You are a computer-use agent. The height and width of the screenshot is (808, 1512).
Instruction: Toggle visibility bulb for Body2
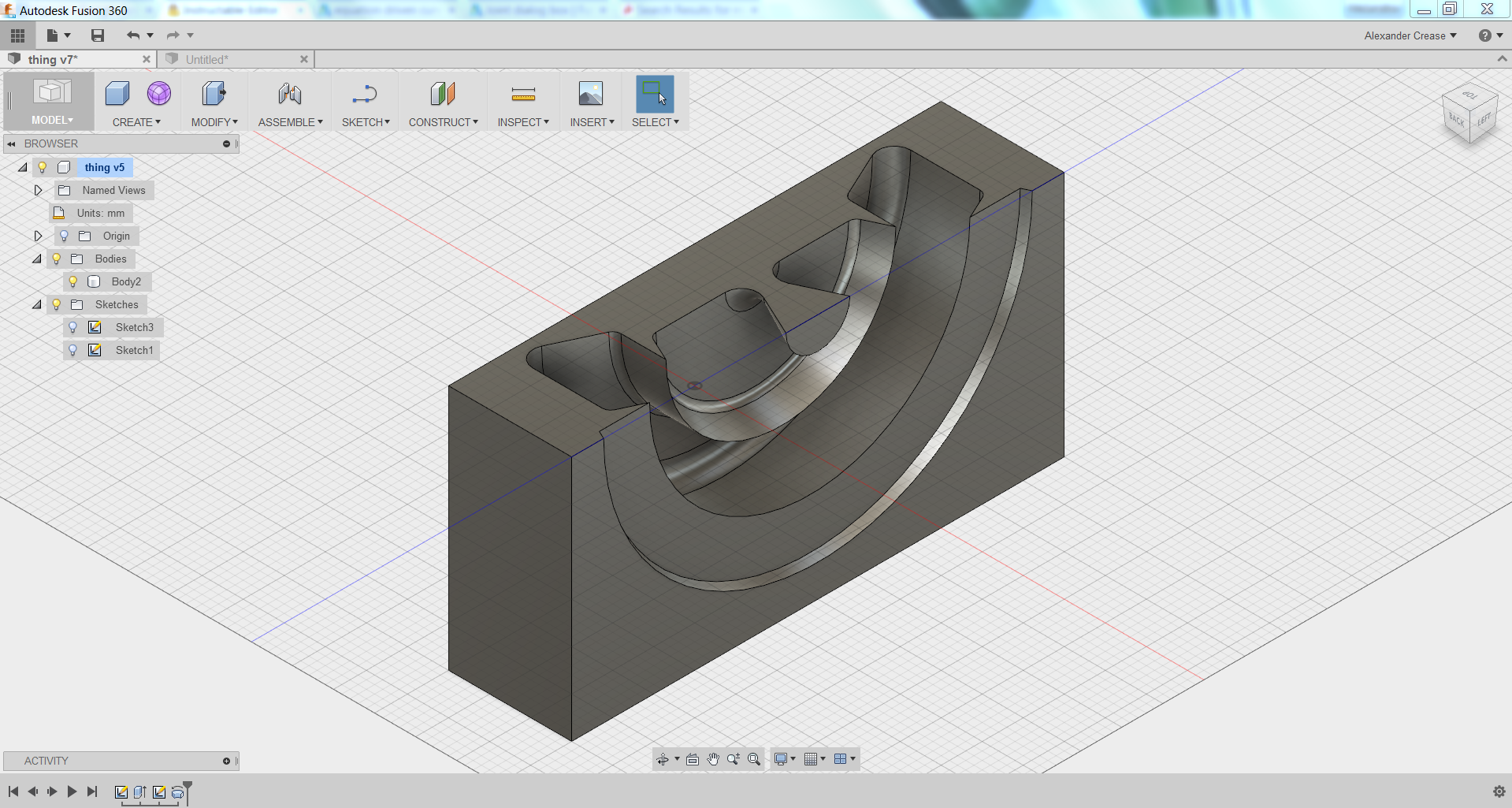(x=73, y=281)
